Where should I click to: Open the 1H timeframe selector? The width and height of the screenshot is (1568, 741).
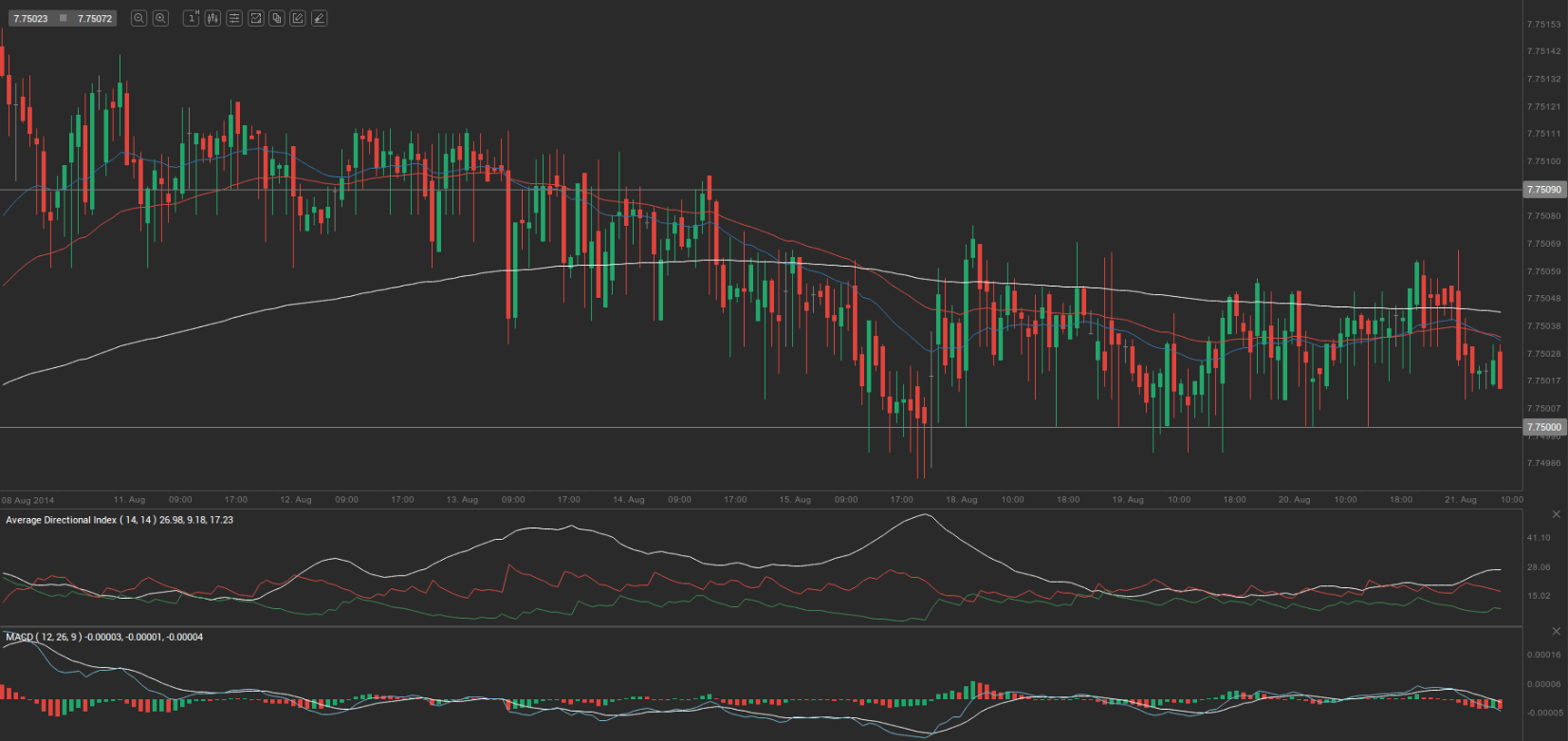click(191, 18)
